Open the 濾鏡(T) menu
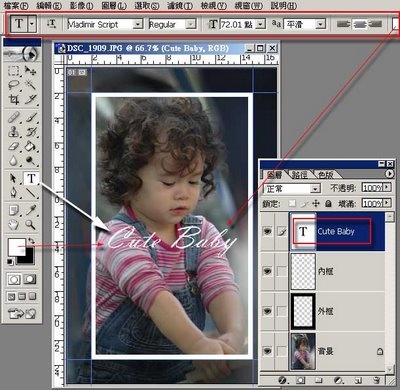This screenshot has height=390, width=400. tap(180, 5)
